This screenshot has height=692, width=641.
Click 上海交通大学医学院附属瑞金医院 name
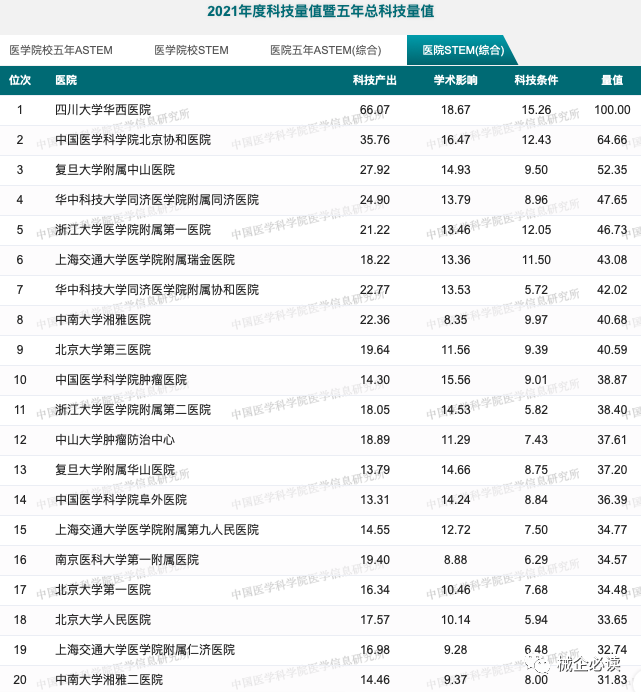[x=145, y=260]
